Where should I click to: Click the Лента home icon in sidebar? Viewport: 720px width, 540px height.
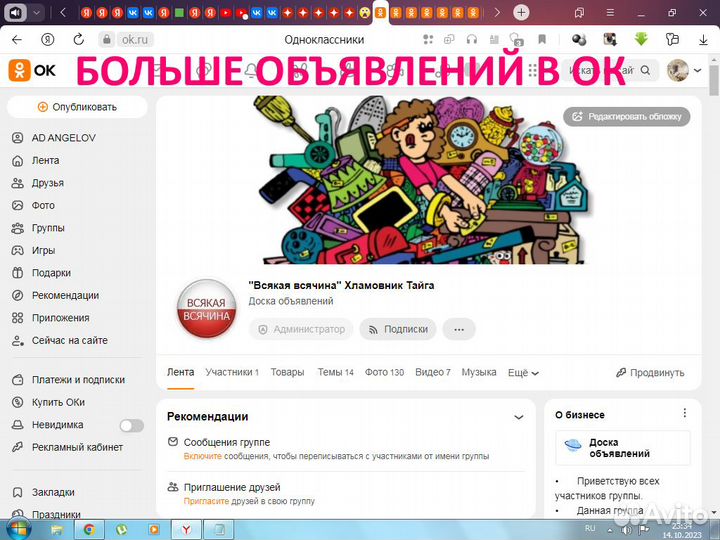click(x=17, y=160)
